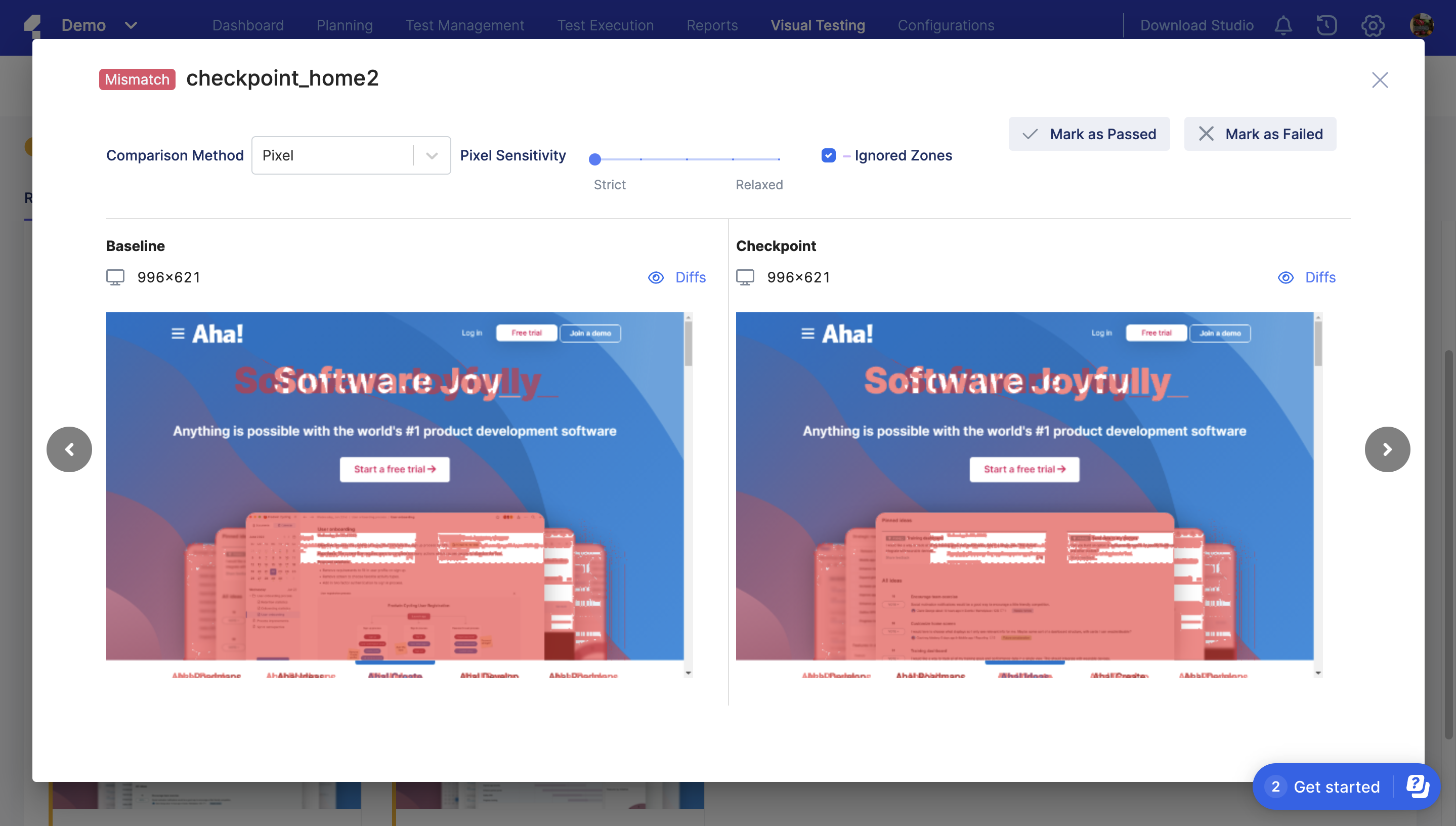Open the Comparison Method Pixel dropdown
1456x826 pixels.
coord(351,155)
